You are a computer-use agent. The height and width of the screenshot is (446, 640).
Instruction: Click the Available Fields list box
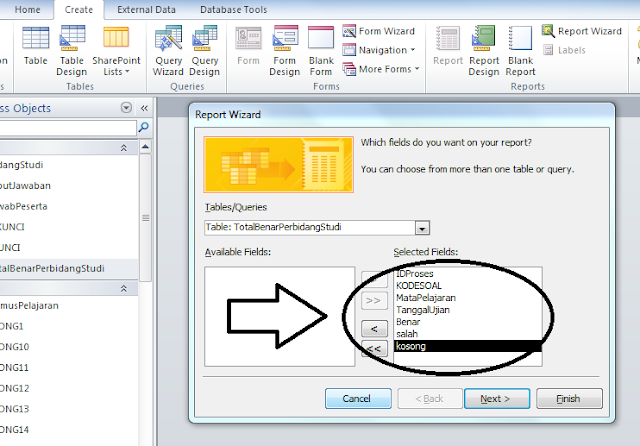pos(280,317)
